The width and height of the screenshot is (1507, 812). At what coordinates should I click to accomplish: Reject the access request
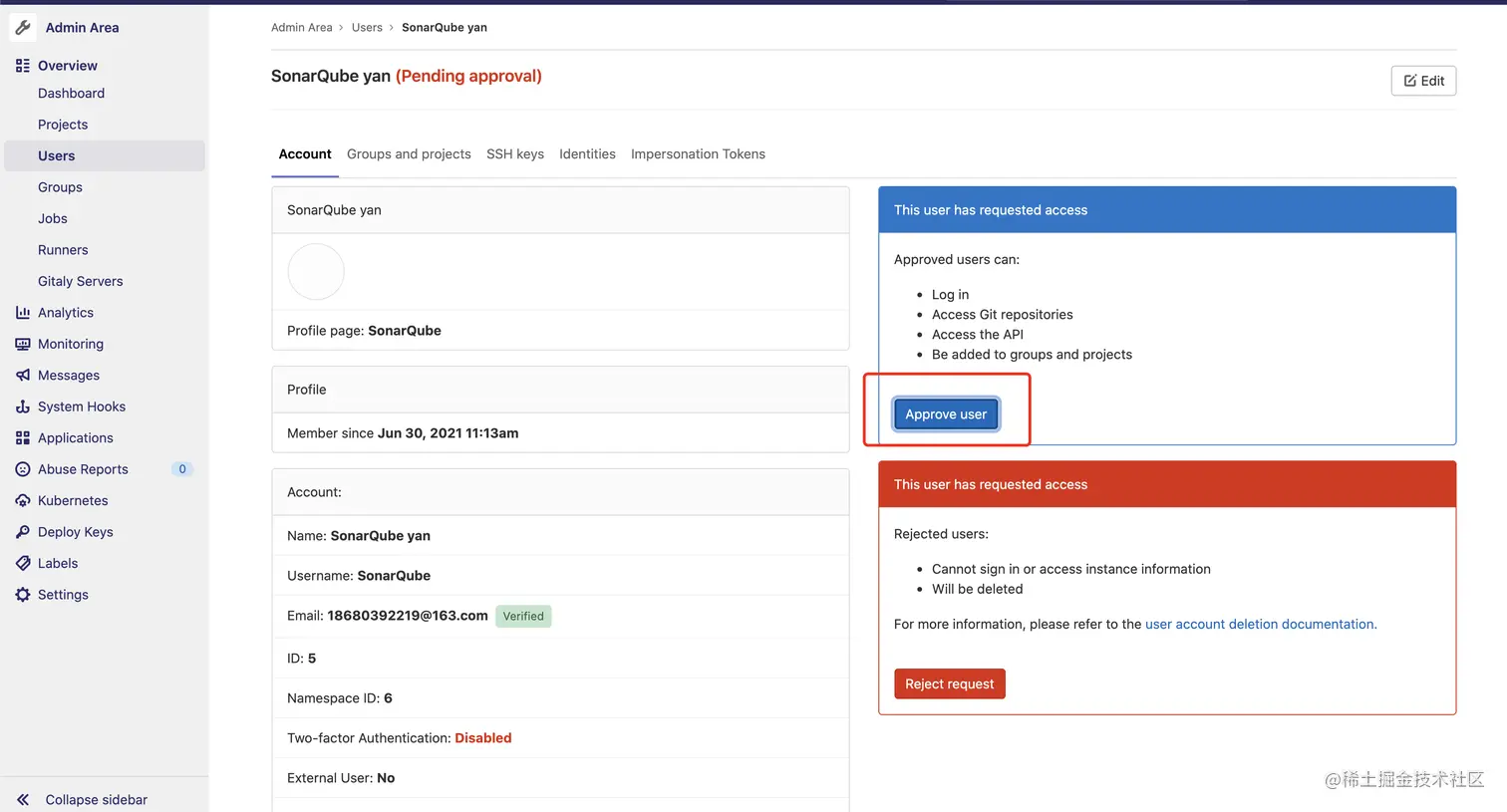pyautogui.click(x=949, y=683)
